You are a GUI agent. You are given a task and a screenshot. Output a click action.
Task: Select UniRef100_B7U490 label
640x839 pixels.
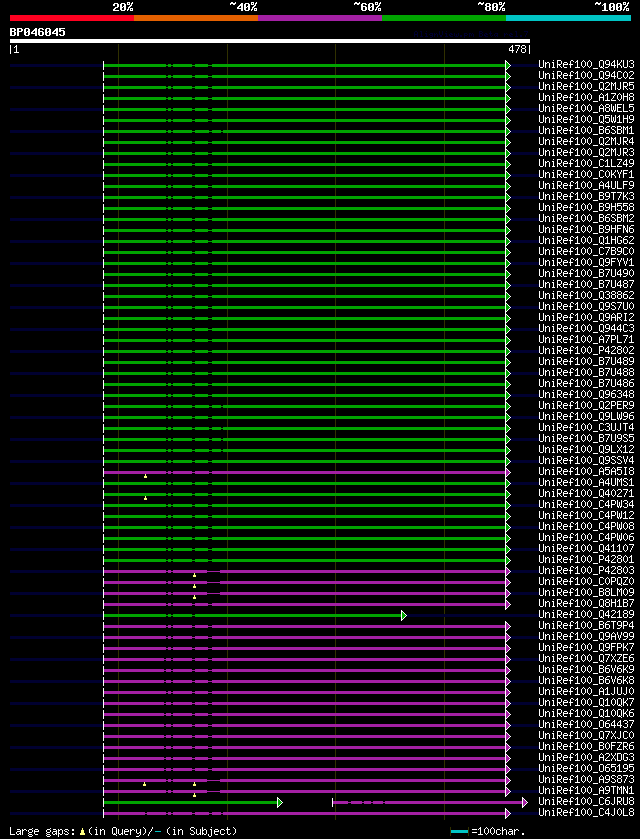586,274
